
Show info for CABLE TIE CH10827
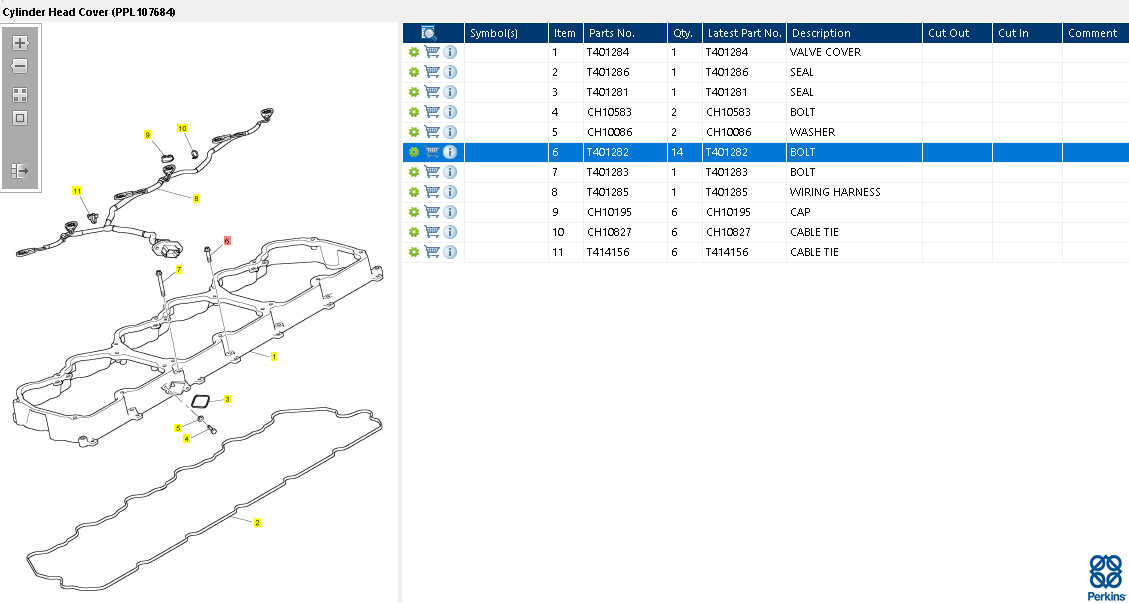tap(450, 232)
